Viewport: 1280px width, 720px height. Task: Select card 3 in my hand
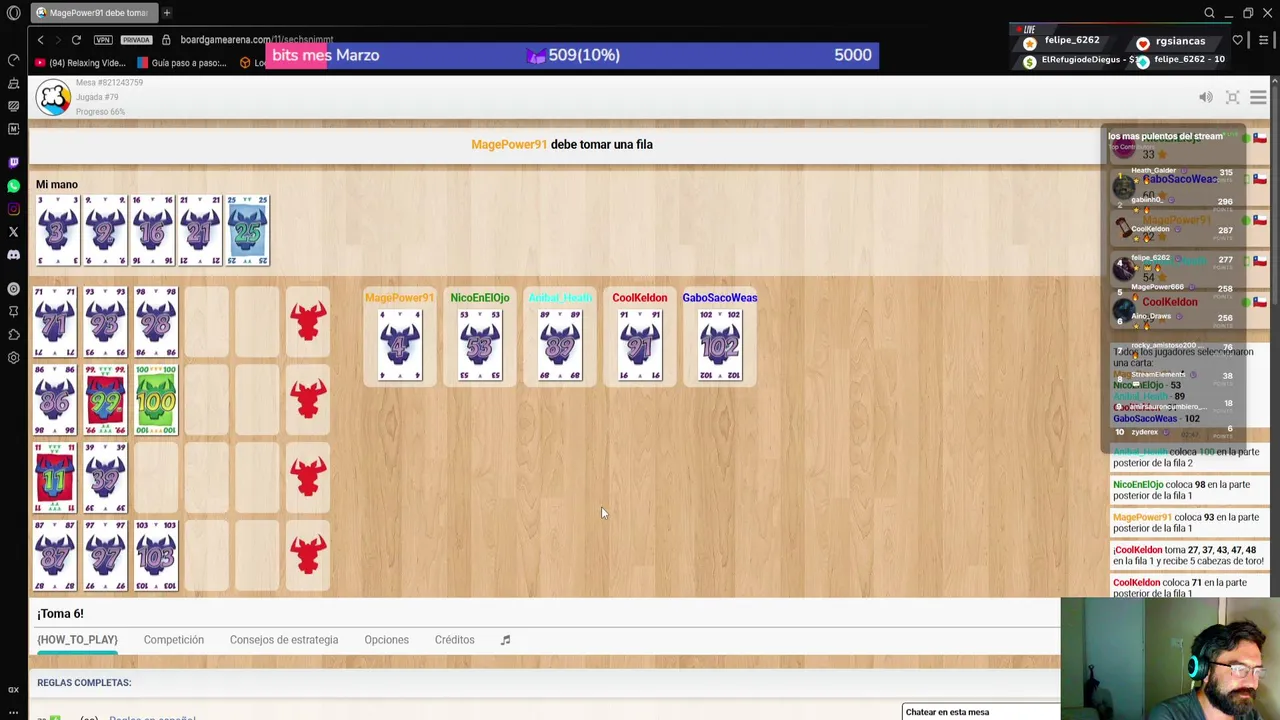point(57,231)
